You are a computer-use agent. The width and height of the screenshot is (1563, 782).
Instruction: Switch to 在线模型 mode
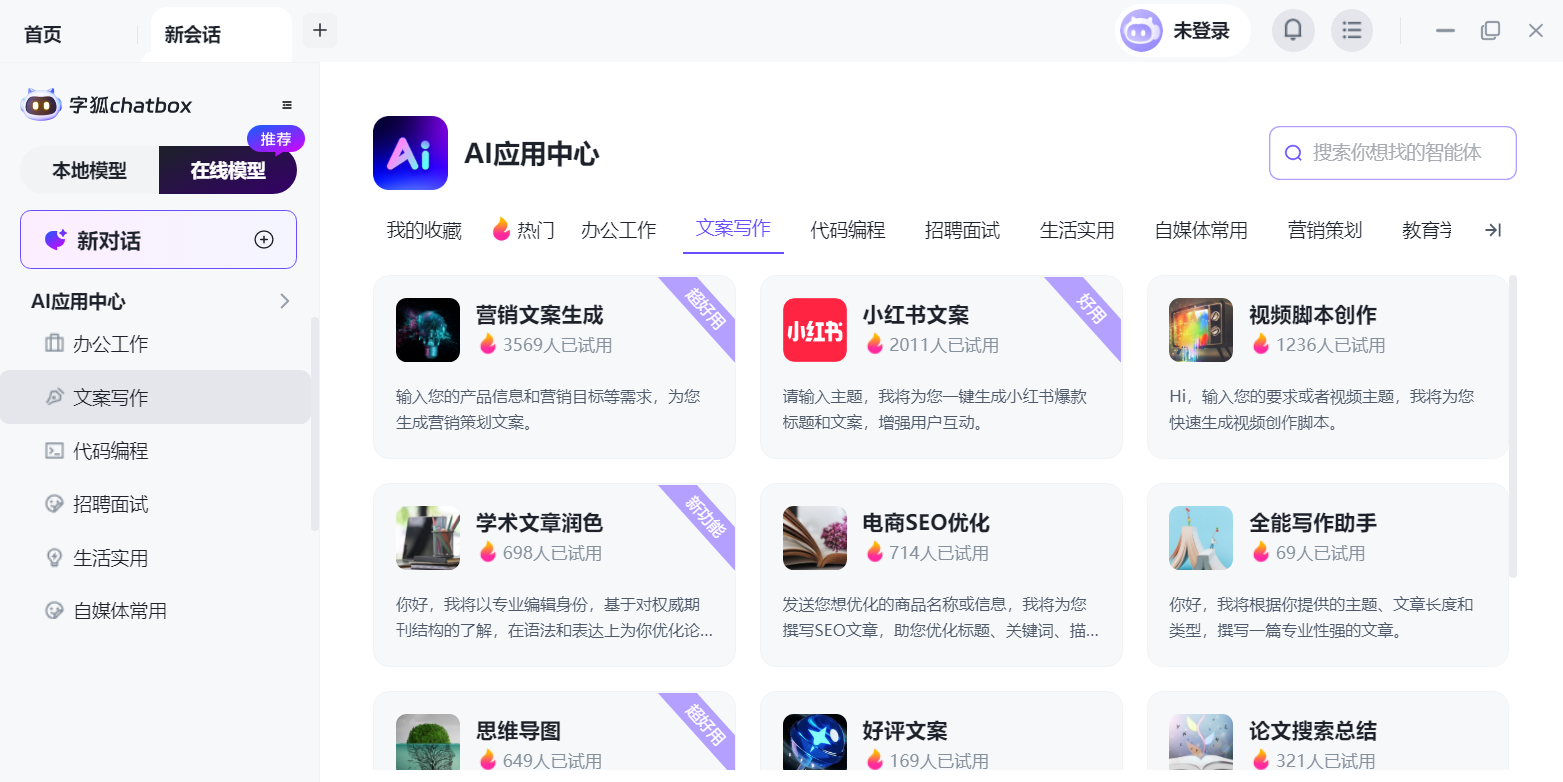(228, 171)
